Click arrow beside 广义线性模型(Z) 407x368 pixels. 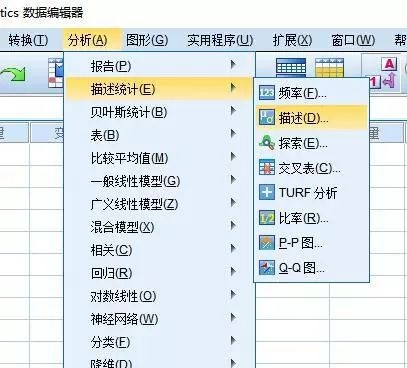[x=233, y=203]
